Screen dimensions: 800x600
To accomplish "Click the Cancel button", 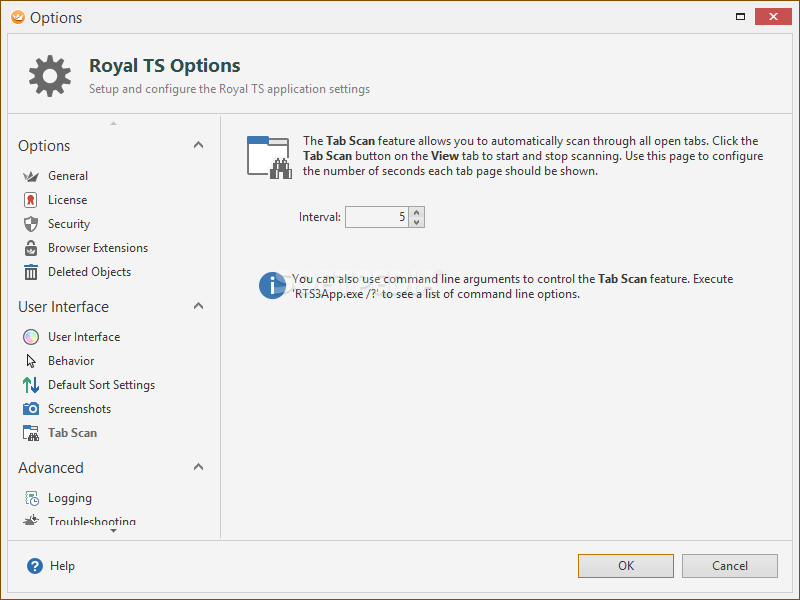I will [730, 566].
